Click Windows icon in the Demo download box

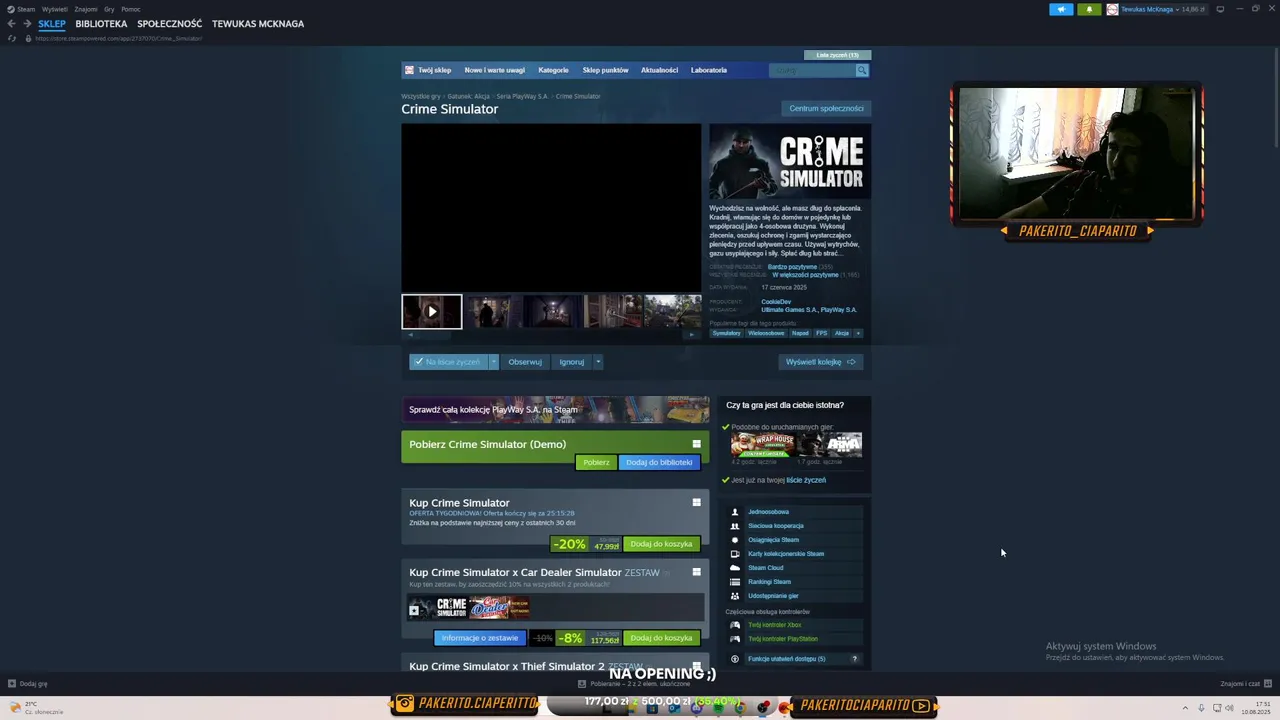pyautogui.click(x=696, y=444)
